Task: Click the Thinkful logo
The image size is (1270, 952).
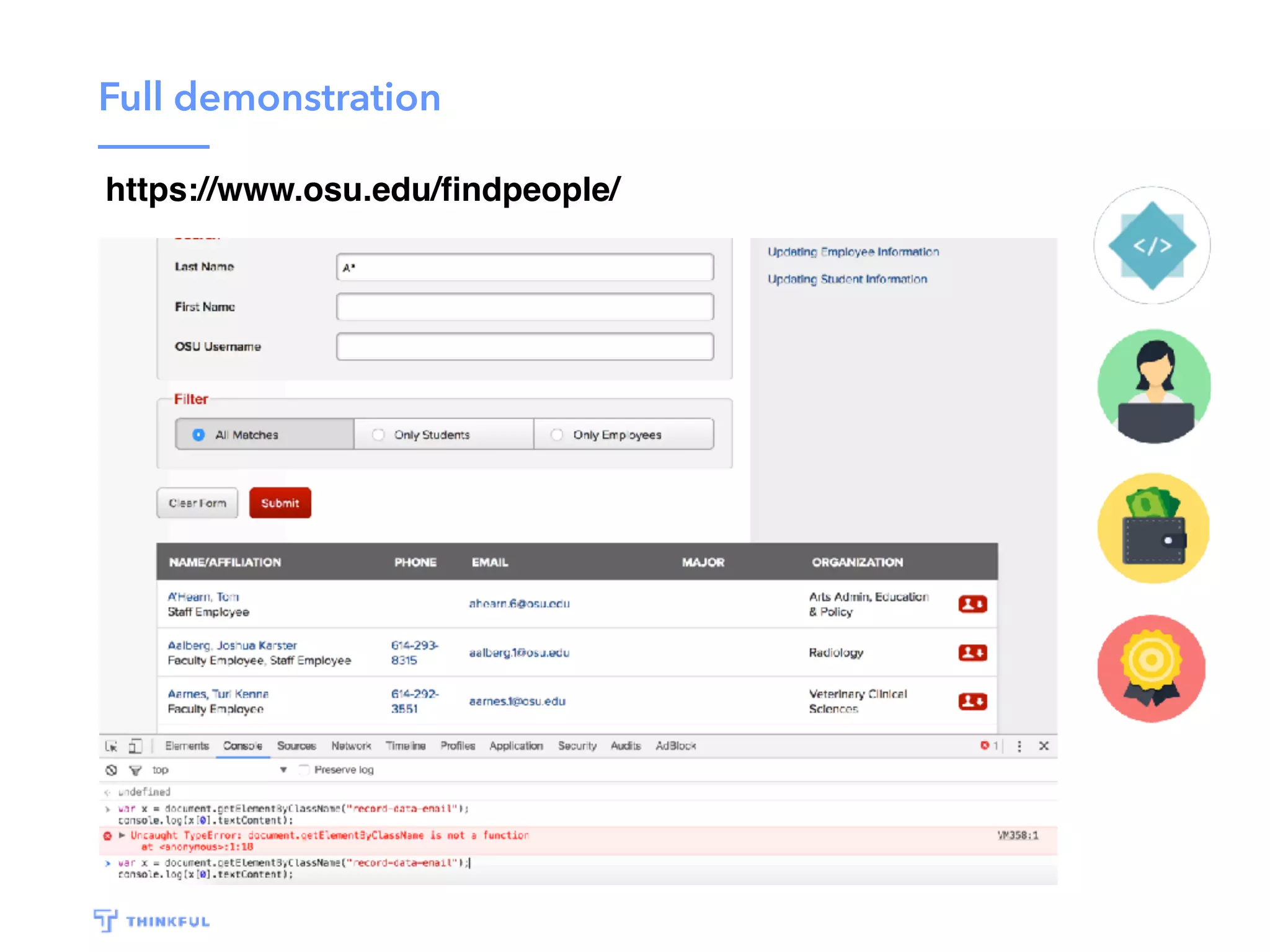Action: (x=152, y=921)
